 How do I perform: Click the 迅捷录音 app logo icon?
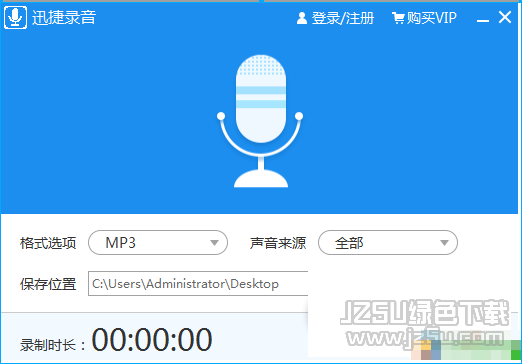point(15,17)
